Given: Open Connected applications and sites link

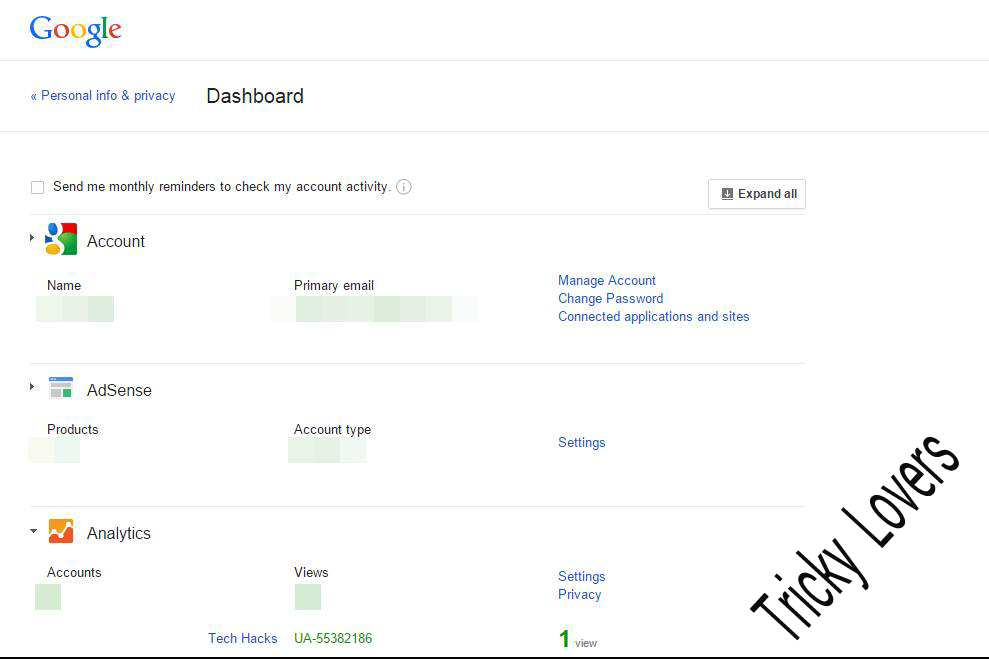Looking at the screenshot, I should [x=653, y=317].
